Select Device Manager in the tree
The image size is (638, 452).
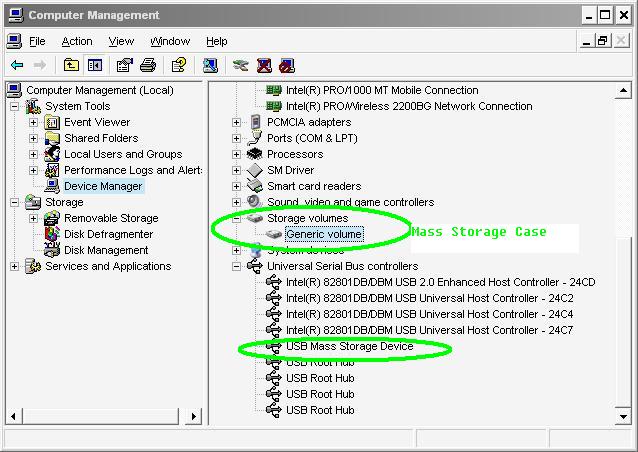coord(103,186)
